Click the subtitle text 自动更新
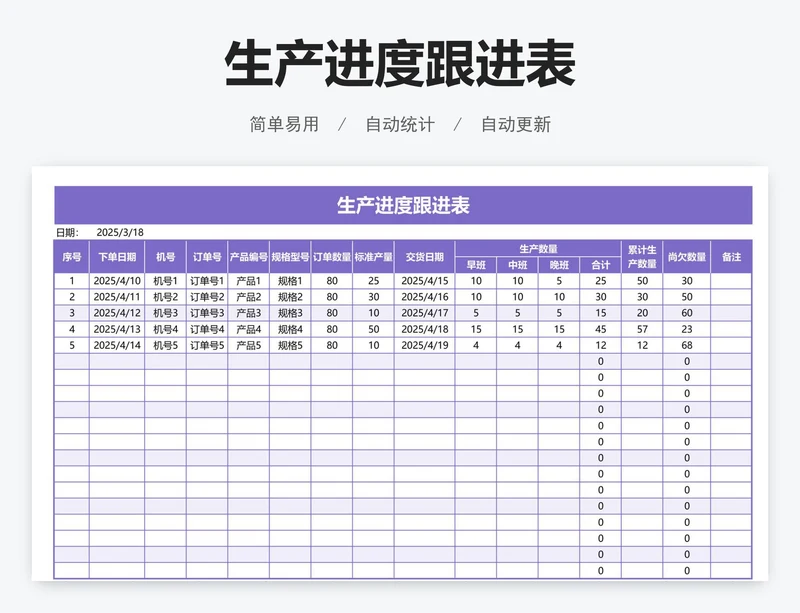800x613 pixels. (x=516, y=125)
